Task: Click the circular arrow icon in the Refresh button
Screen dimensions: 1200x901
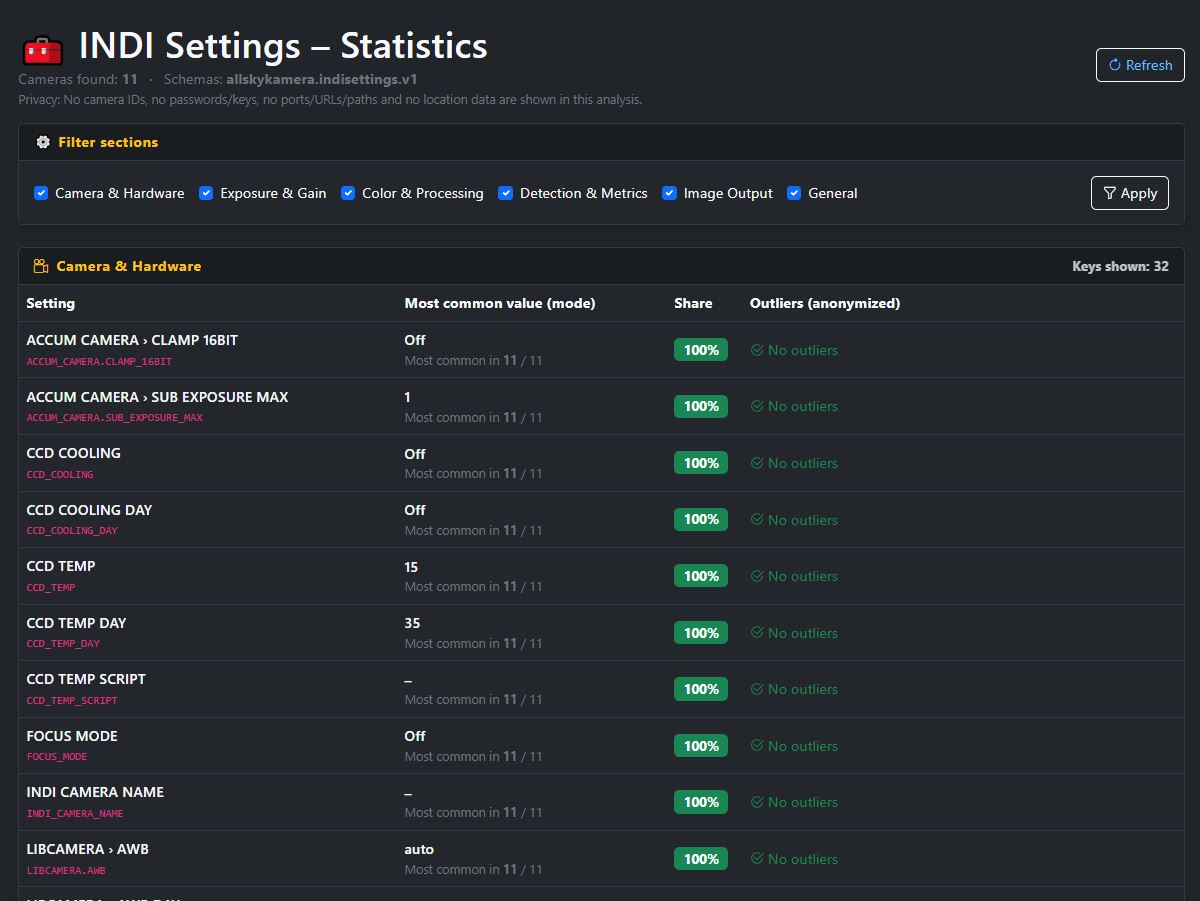Action: (1113, 64)
